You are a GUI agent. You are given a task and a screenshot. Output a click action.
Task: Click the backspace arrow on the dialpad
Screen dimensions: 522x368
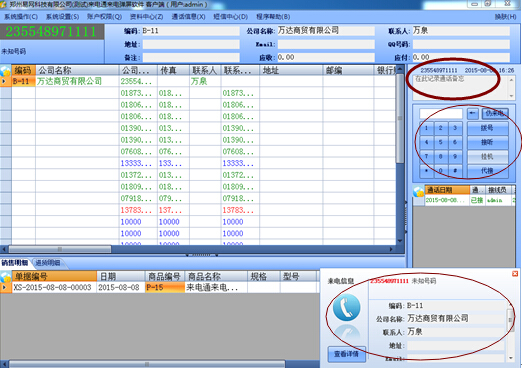click(x=472, y=114)
